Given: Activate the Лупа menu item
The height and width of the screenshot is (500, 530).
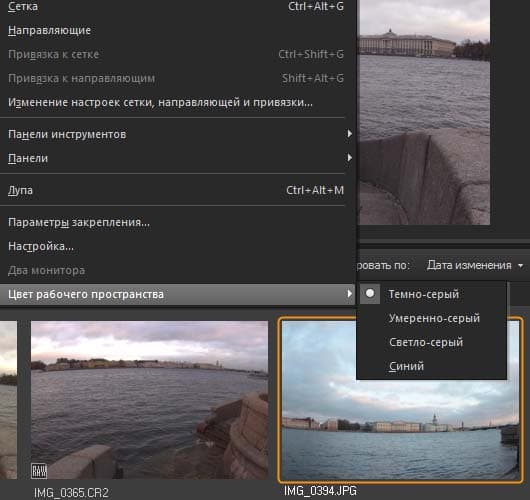Looking at the screenshot, I should point(176,190).
